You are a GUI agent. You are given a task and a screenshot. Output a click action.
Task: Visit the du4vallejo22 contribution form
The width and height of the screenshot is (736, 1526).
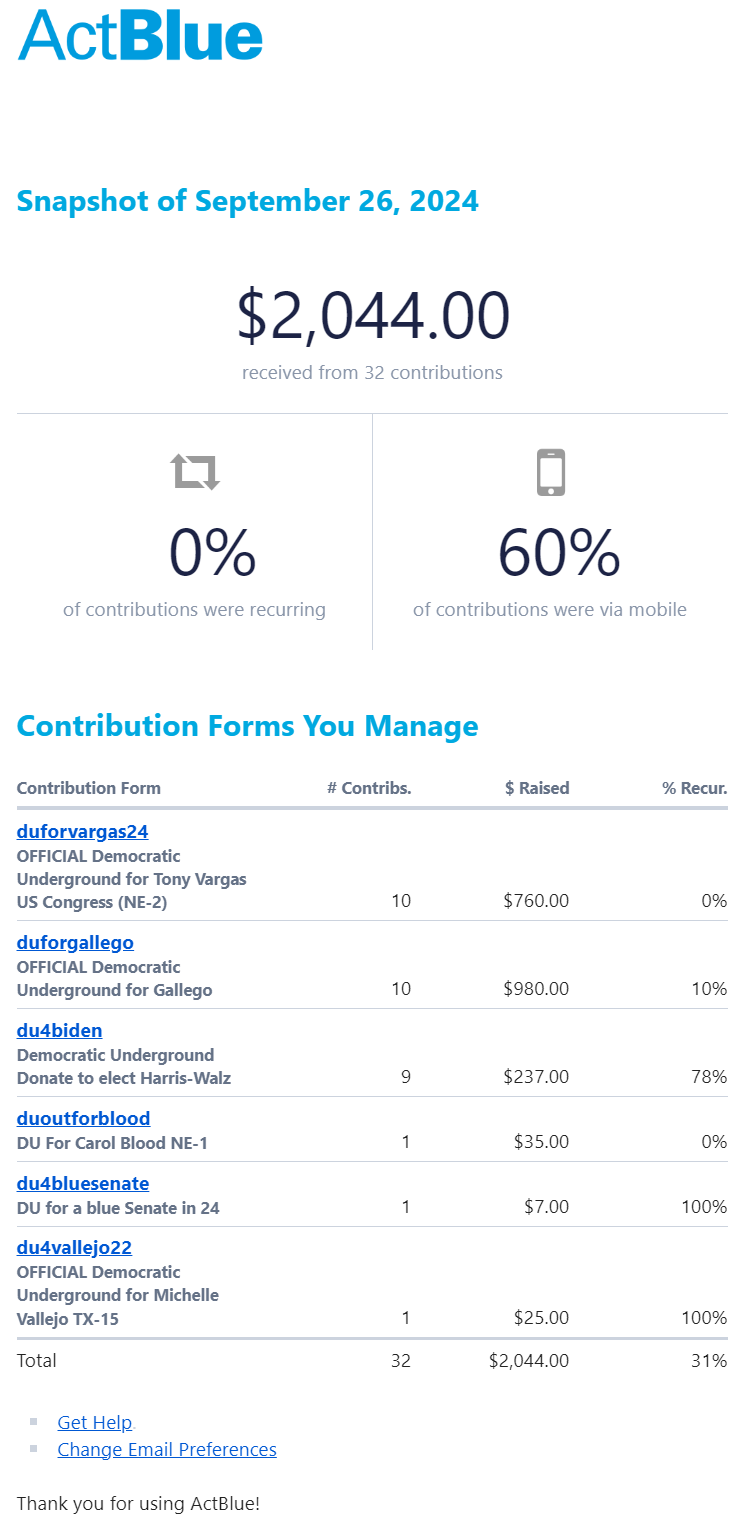click(74, 1247)
